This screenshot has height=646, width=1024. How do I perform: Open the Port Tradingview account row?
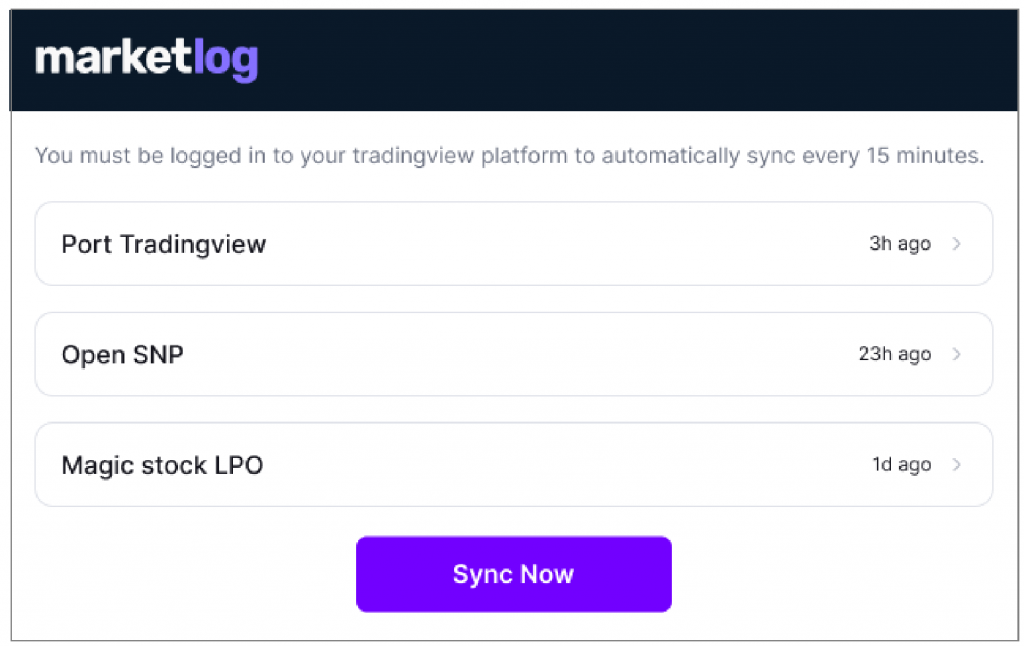513,244
